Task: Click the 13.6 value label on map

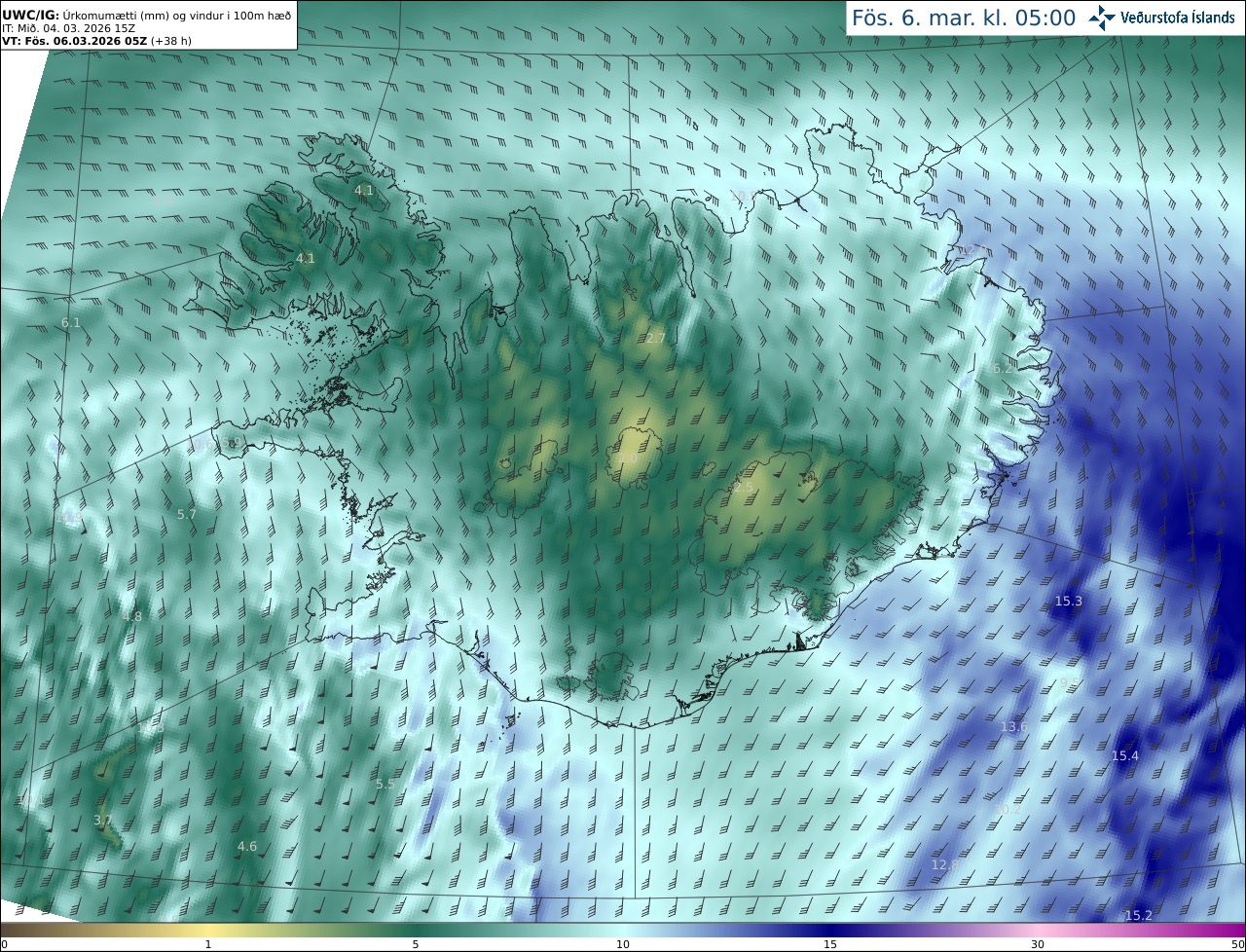Action: [1013, 727]
